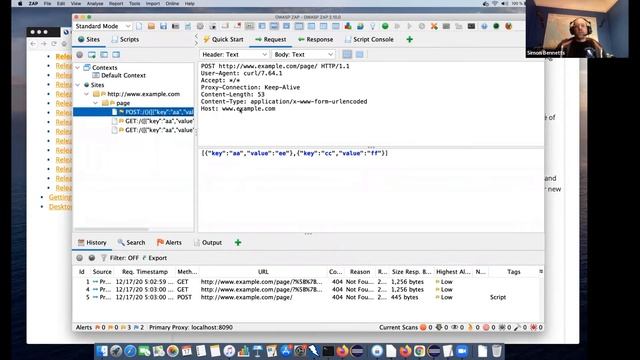Image resolution: width=640 pixels, height=360 pixels.
Task: Click the black terminal-like toolbar icon
Action: click(x=471, y=26)
